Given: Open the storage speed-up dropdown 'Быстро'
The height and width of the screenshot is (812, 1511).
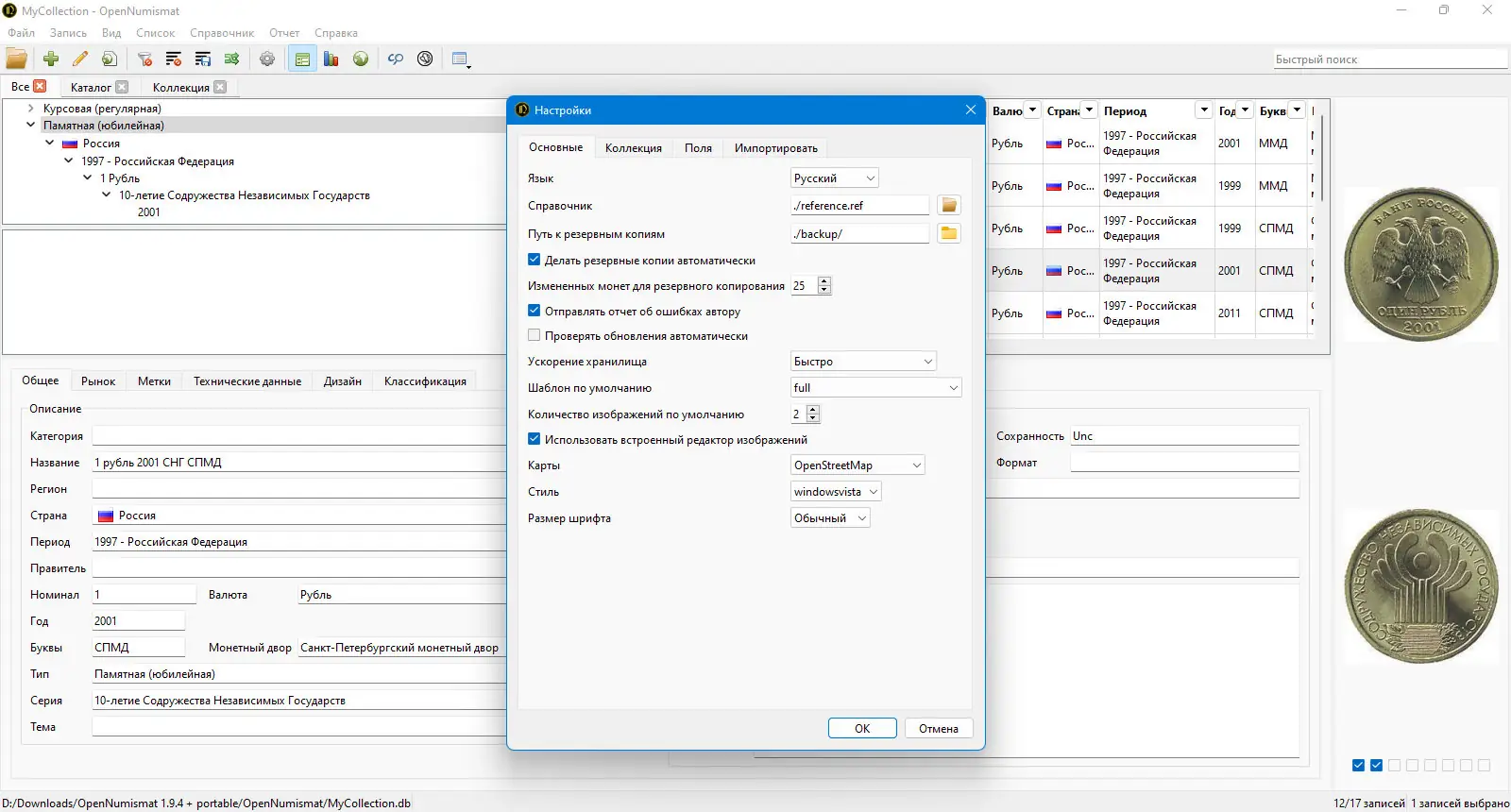Looking at the screenshot, I should click(863, 362).
